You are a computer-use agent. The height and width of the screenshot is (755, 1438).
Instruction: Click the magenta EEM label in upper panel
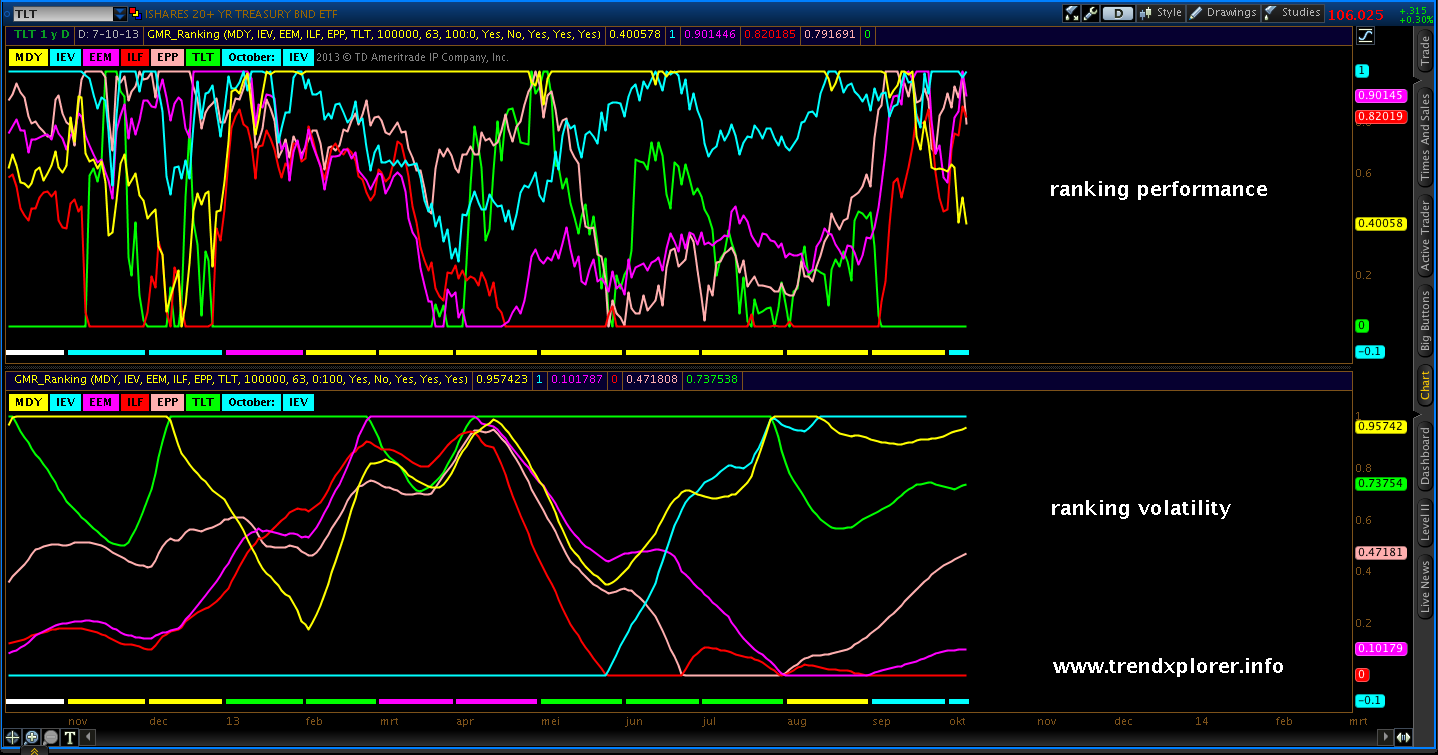point(101,57)
